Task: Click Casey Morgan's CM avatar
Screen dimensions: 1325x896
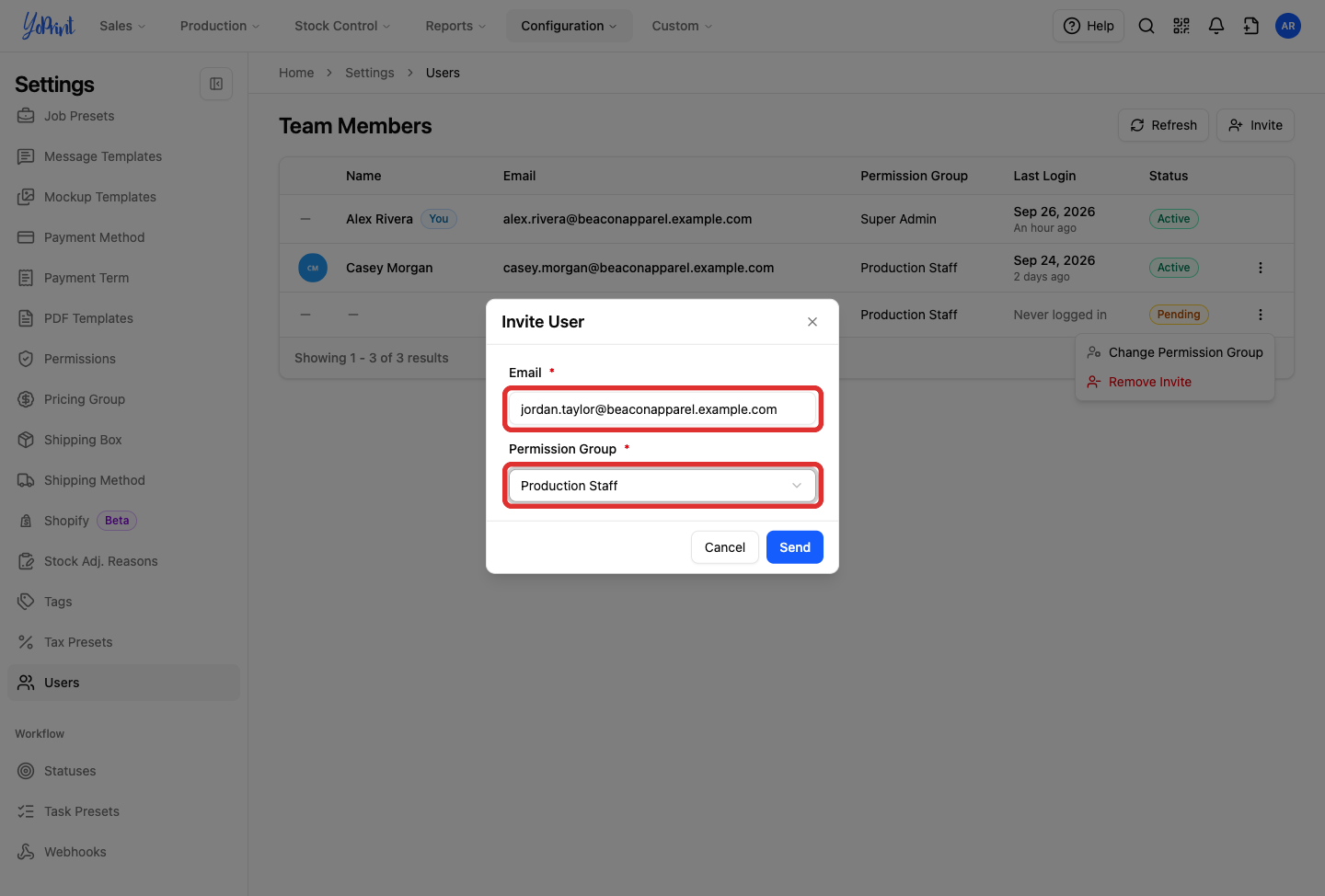Action: coord(313,268)
